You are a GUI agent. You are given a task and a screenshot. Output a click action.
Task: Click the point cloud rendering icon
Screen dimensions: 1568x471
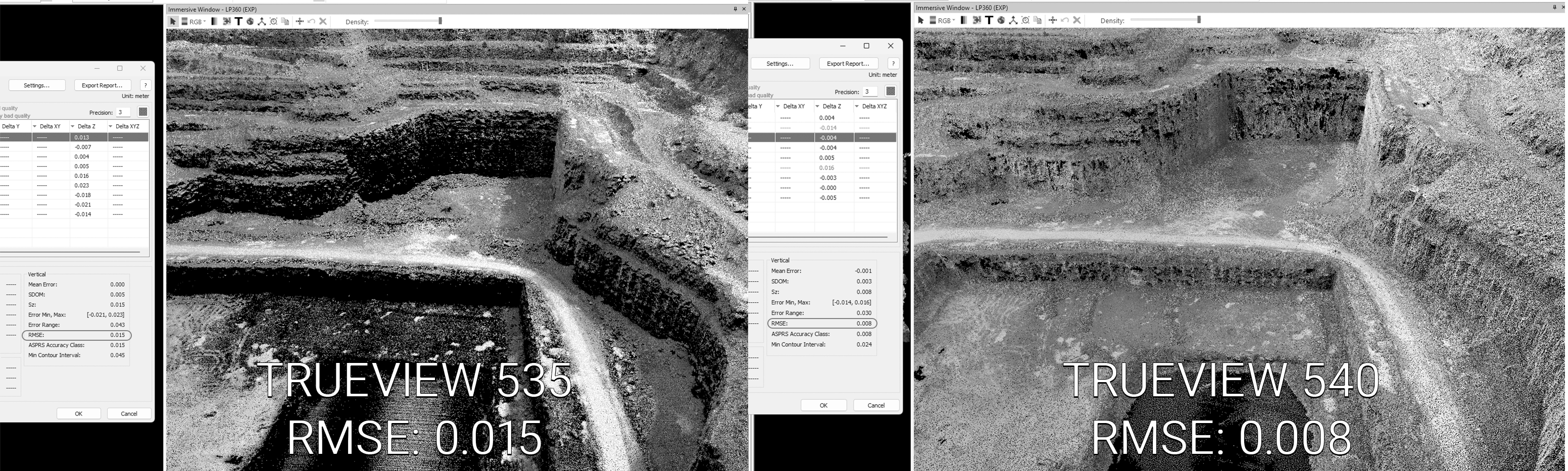pyautogui.click(x=229, y=21)
